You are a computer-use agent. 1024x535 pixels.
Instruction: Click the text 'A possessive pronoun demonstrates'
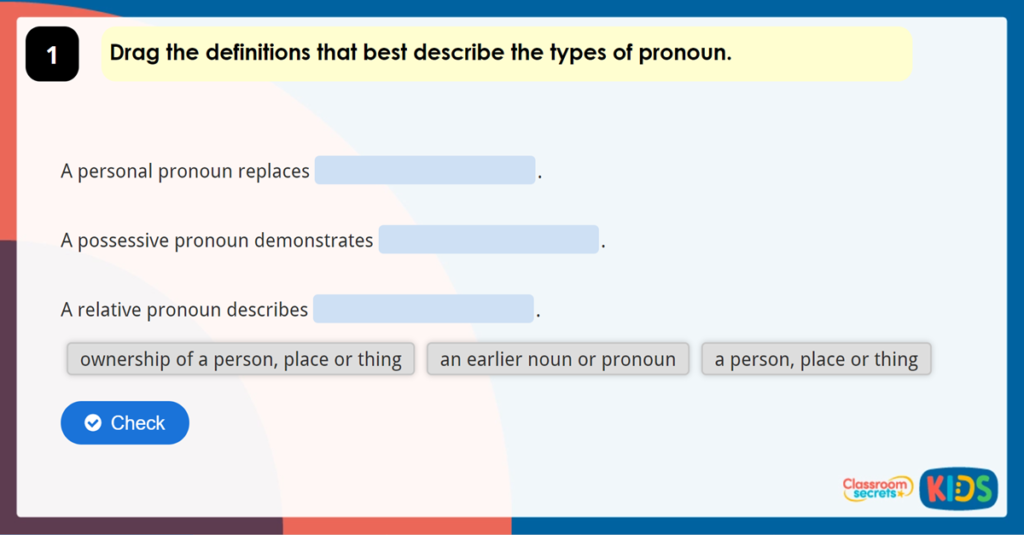[217, 241]
